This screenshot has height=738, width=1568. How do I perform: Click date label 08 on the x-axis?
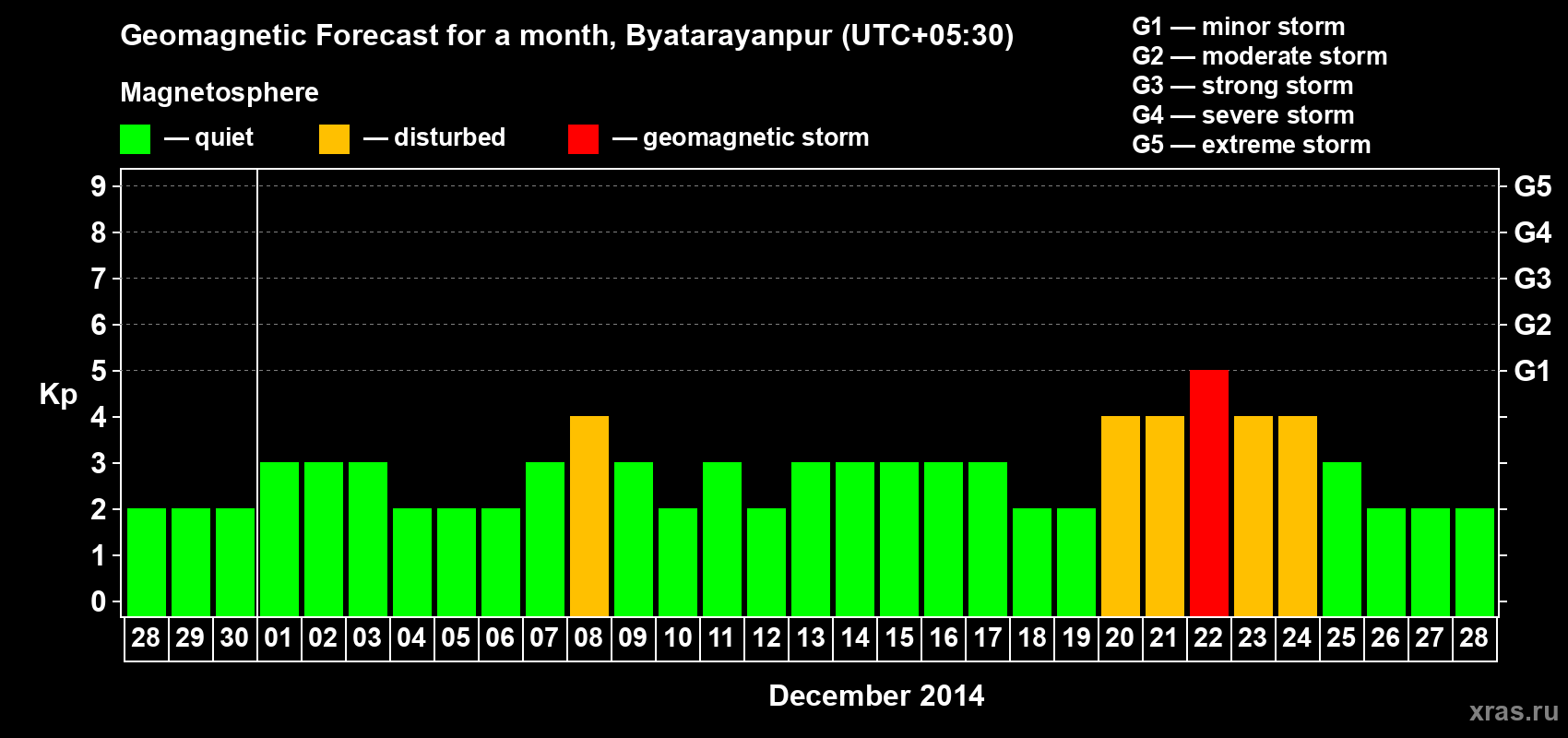(x=588, y=638)
